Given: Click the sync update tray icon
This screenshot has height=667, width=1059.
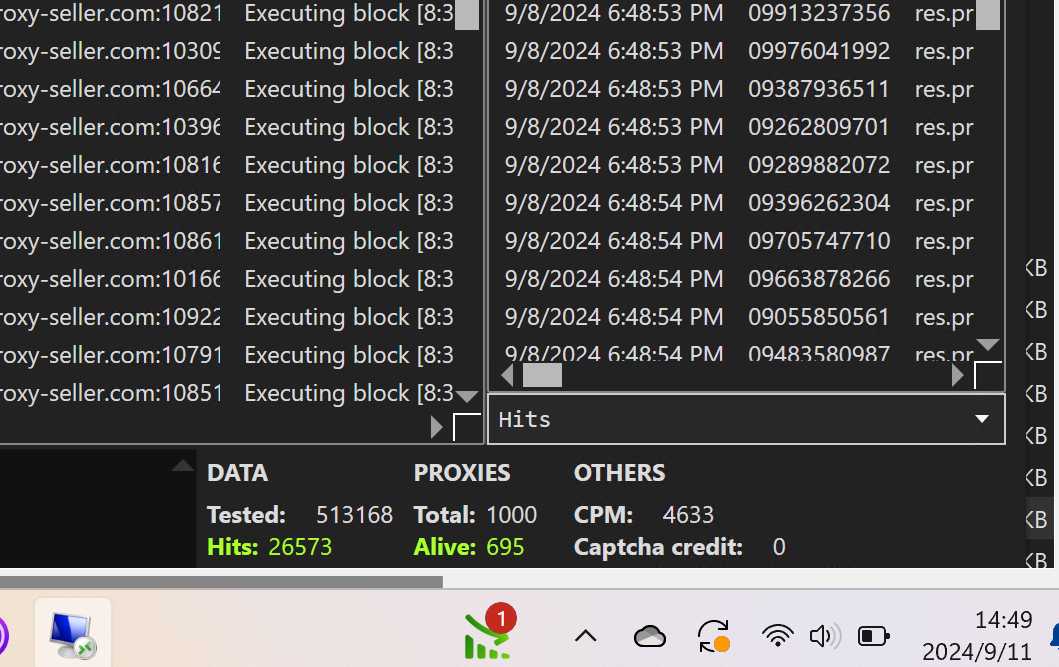Looking at the screenshot, I should pos(714,637).
